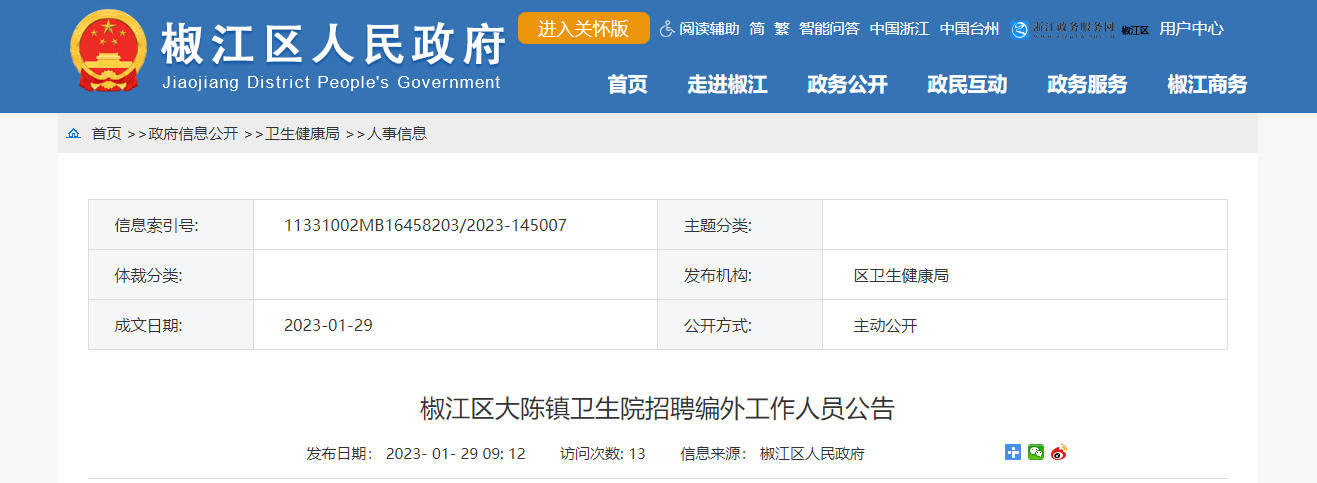Click the date value 2023-01-29 cell
This screenshot has height=483, width=1317.
455,325
